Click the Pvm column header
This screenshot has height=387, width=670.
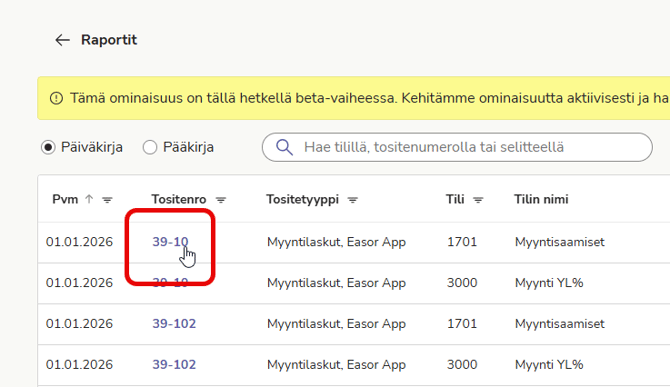click(x=65, y=199)
